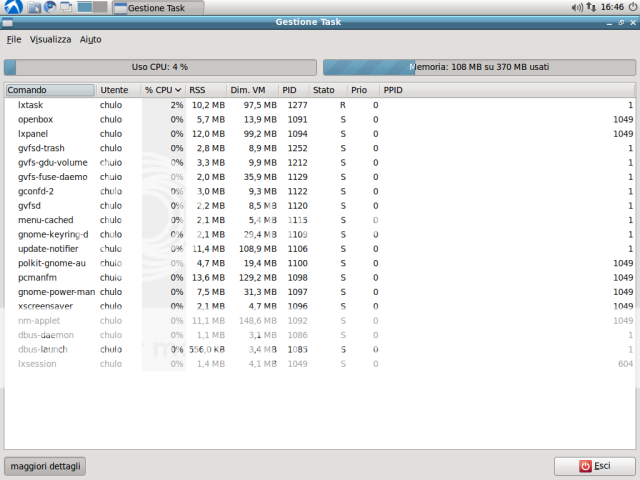Viewport: 640px width, 480px height.
Task: Sort by the Prio column header
Action: click(x=363, y=90)
